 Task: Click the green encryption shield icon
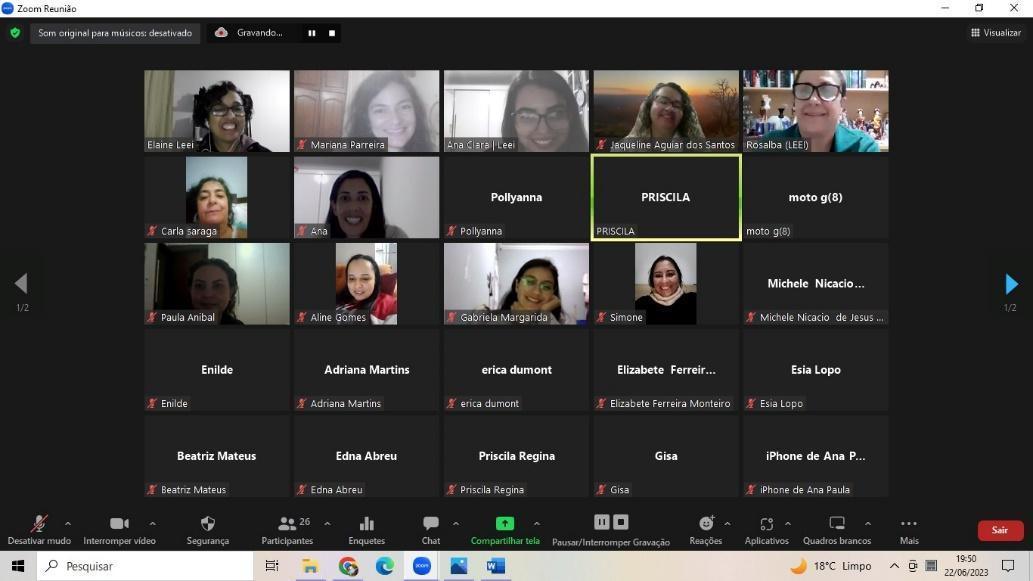pos(15,33)
